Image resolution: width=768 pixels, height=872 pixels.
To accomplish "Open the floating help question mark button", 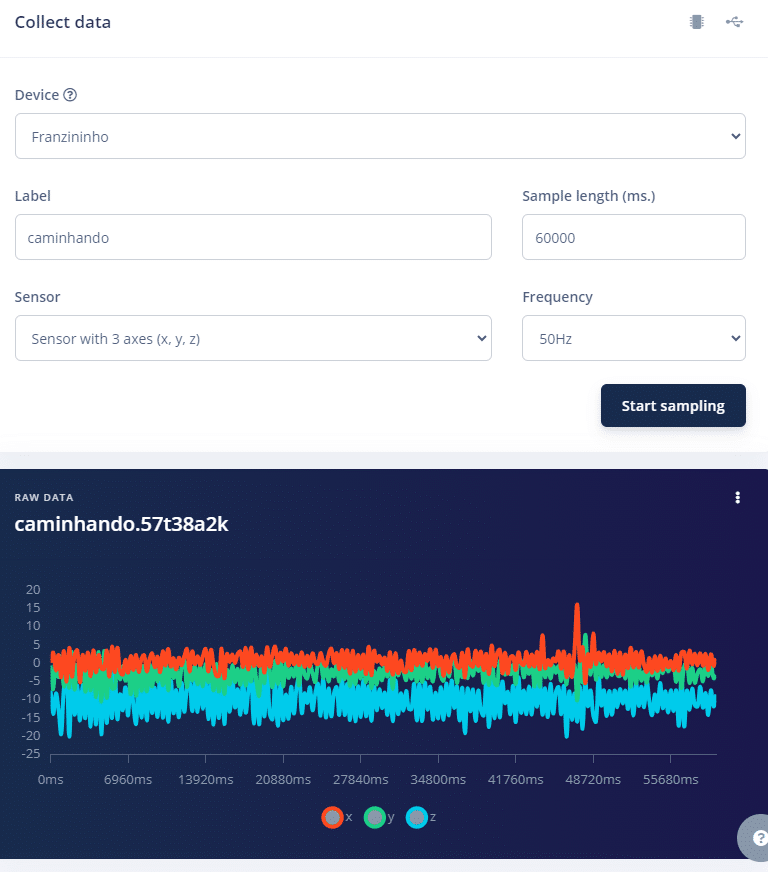I will pos(759,838).
